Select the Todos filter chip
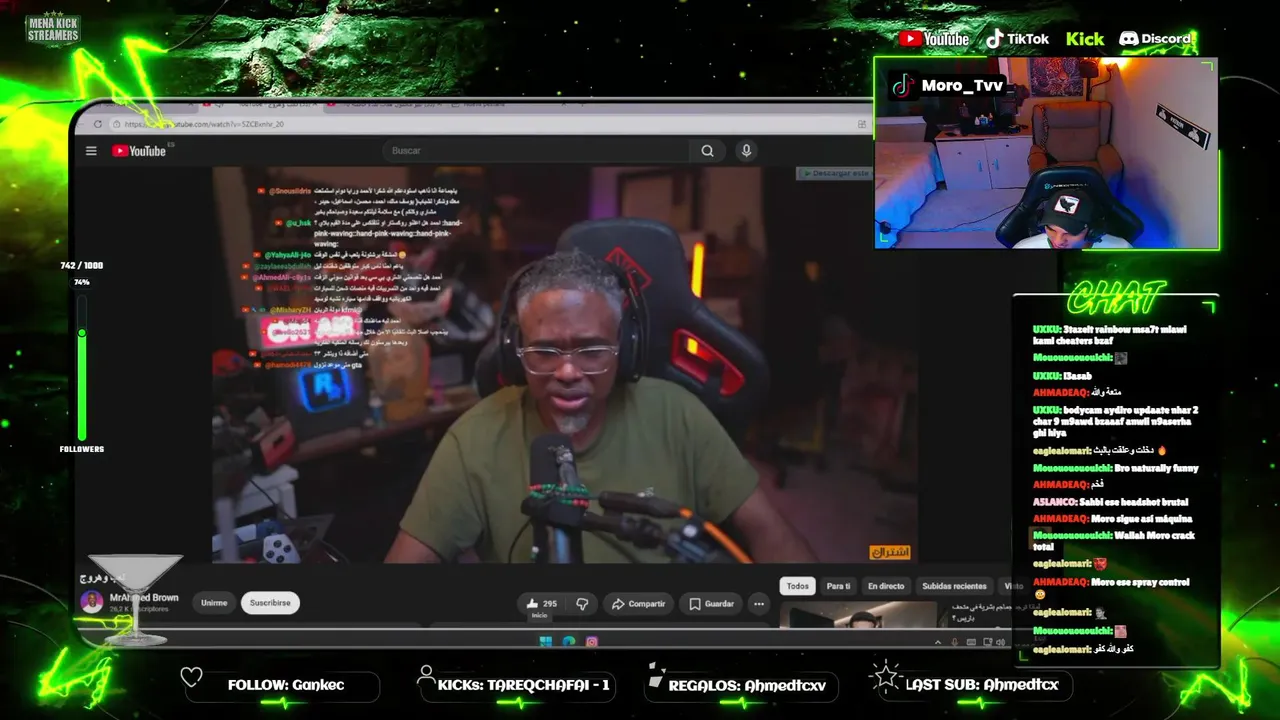Screen dimensions: 1280x720 click(x=797, y=586)
